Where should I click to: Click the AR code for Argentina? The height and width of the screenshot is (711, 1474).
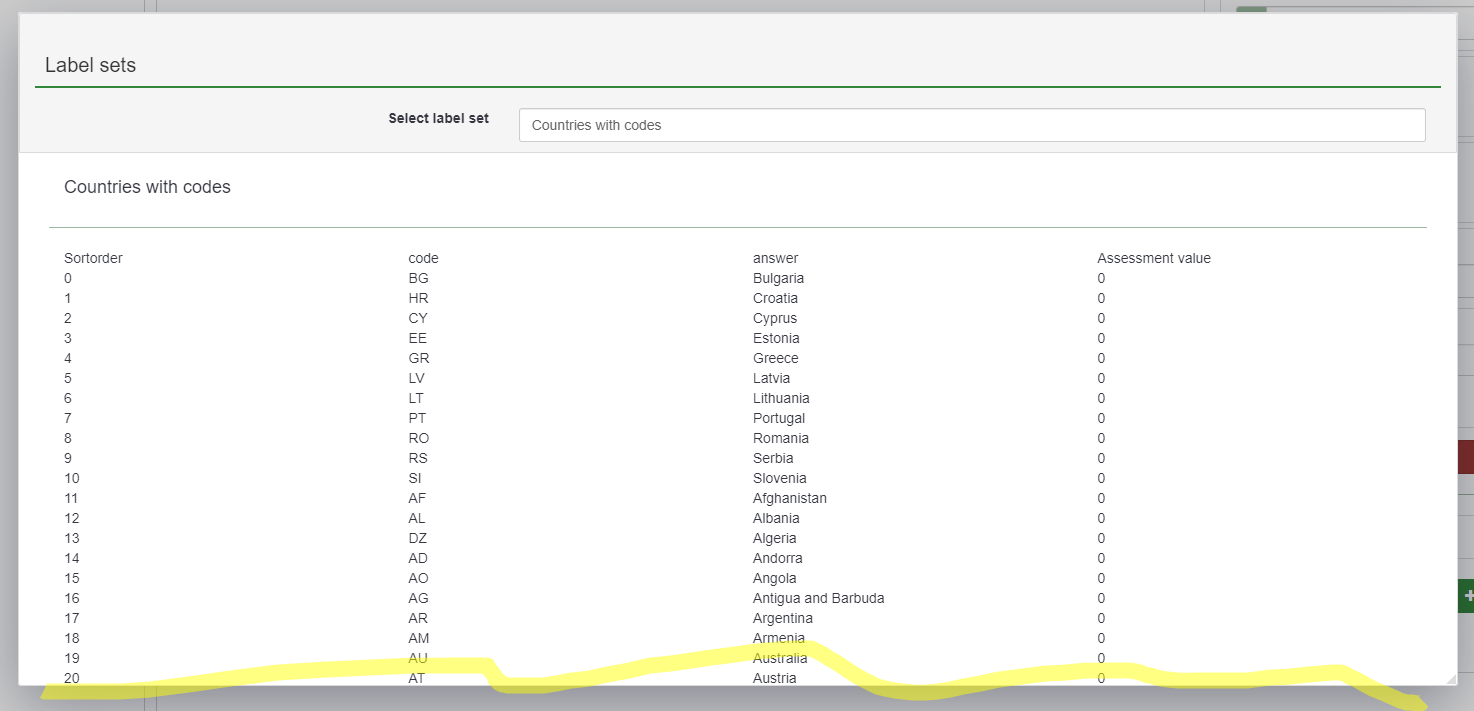pos(418,618)
